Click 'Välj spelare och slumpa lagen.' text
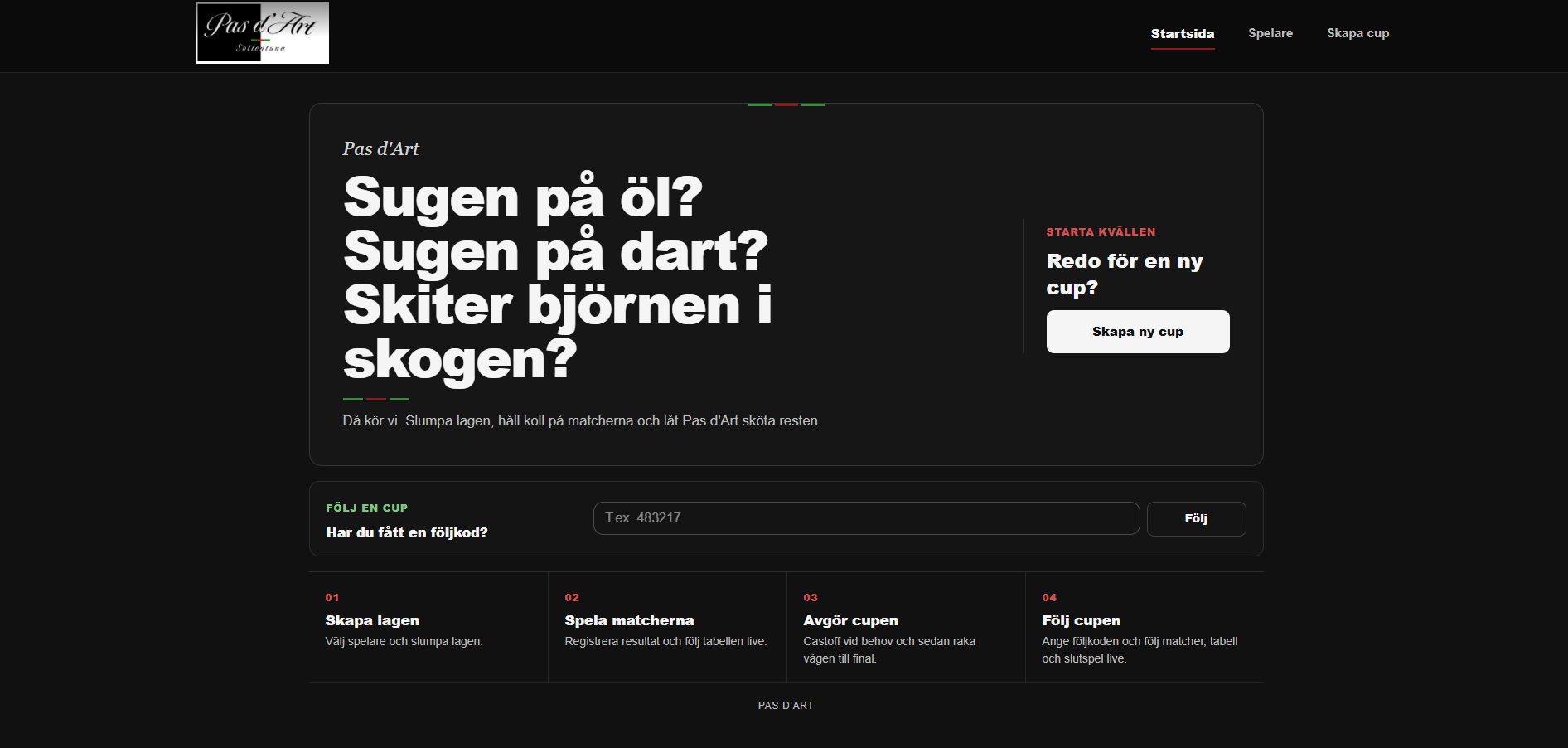Screen dimensions: 1568x748 point(404,641)
